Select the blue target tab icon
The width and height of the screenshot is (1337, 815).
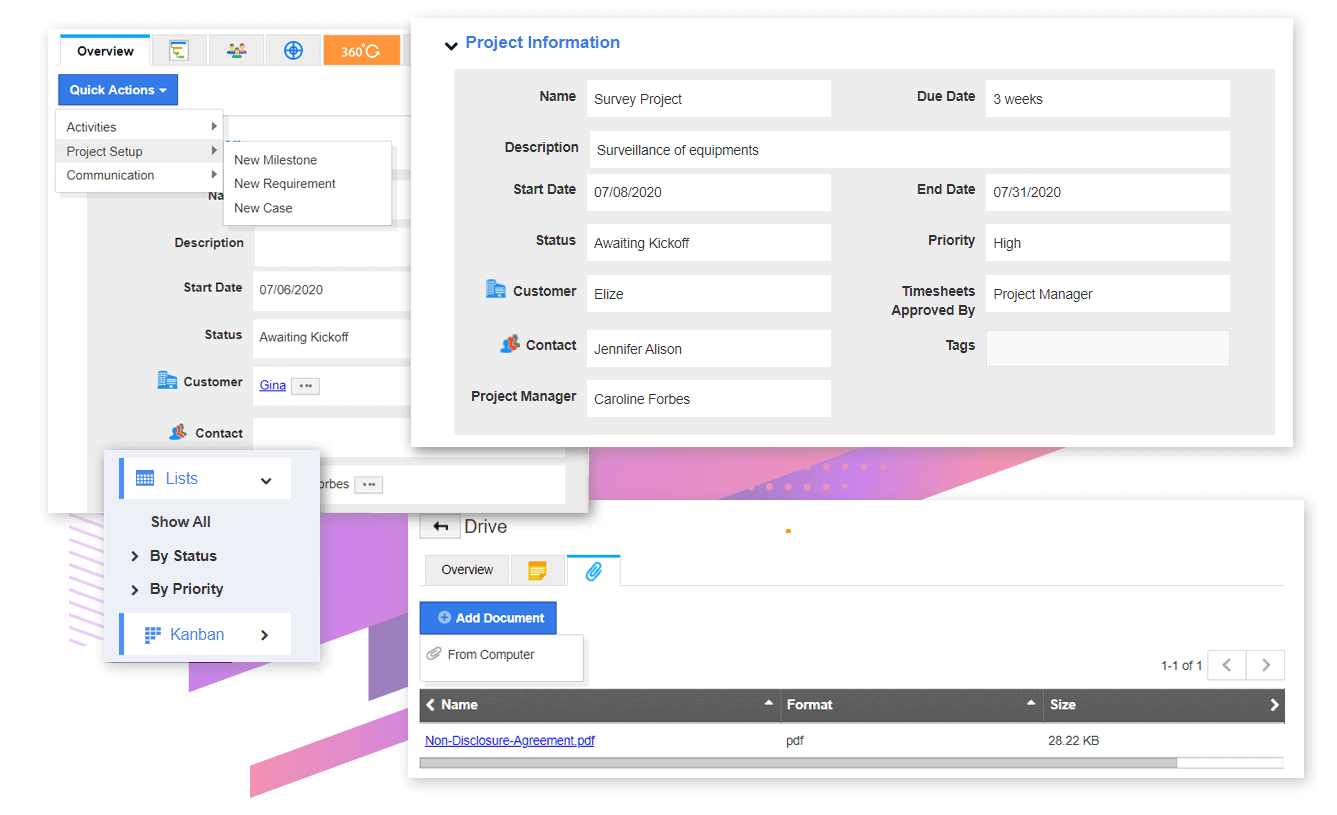293,51
